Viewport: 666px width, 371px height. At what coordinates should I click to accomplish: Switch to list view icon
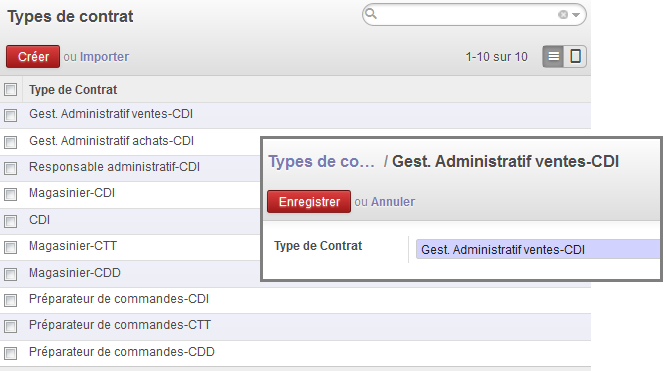coord(553,57)
